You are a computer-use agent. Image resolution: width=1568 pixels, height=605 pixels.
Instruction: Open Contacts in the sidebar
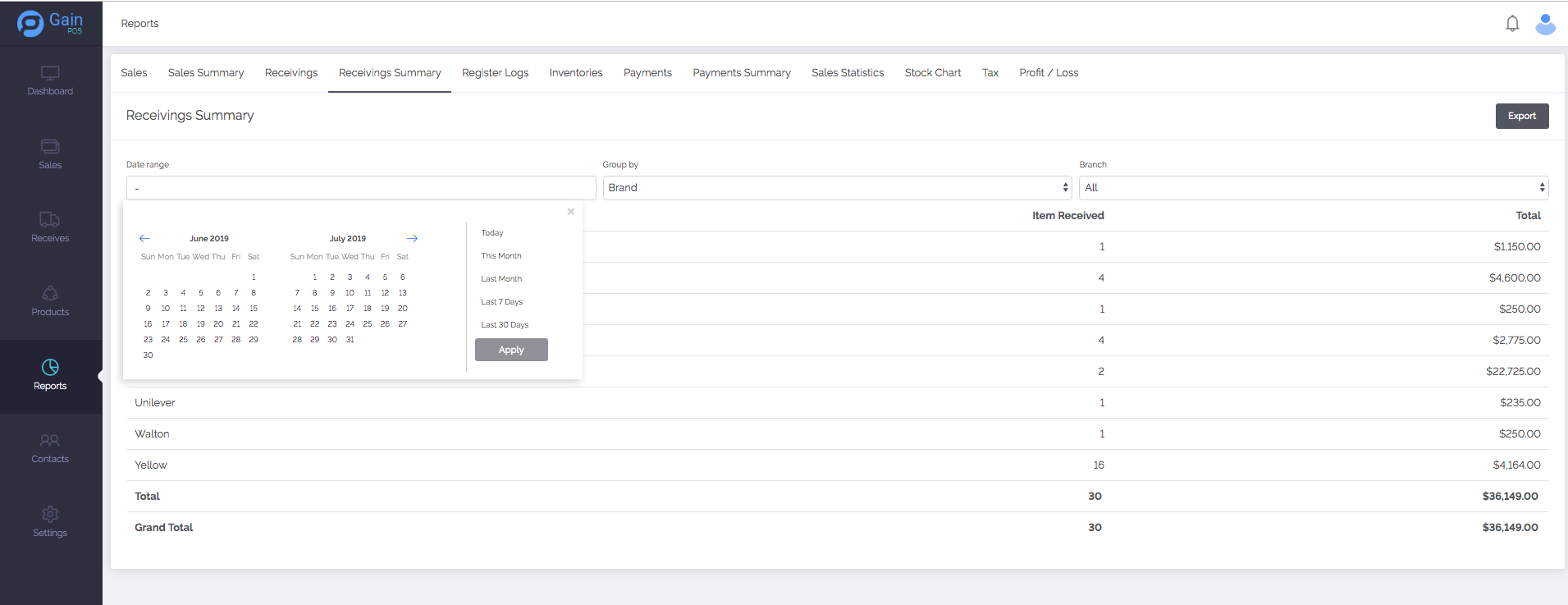tap(50, 448)
